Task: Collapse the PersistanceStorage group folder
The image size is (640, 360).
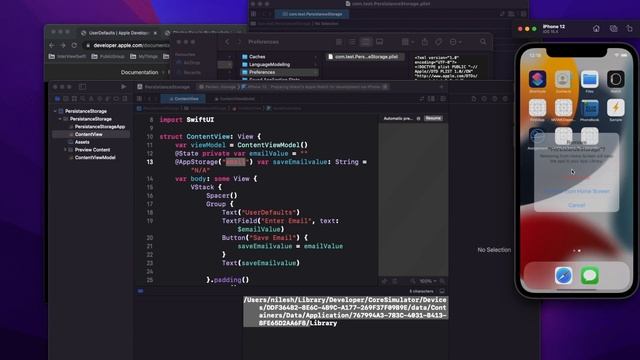Action: click(x=60, y=119)
